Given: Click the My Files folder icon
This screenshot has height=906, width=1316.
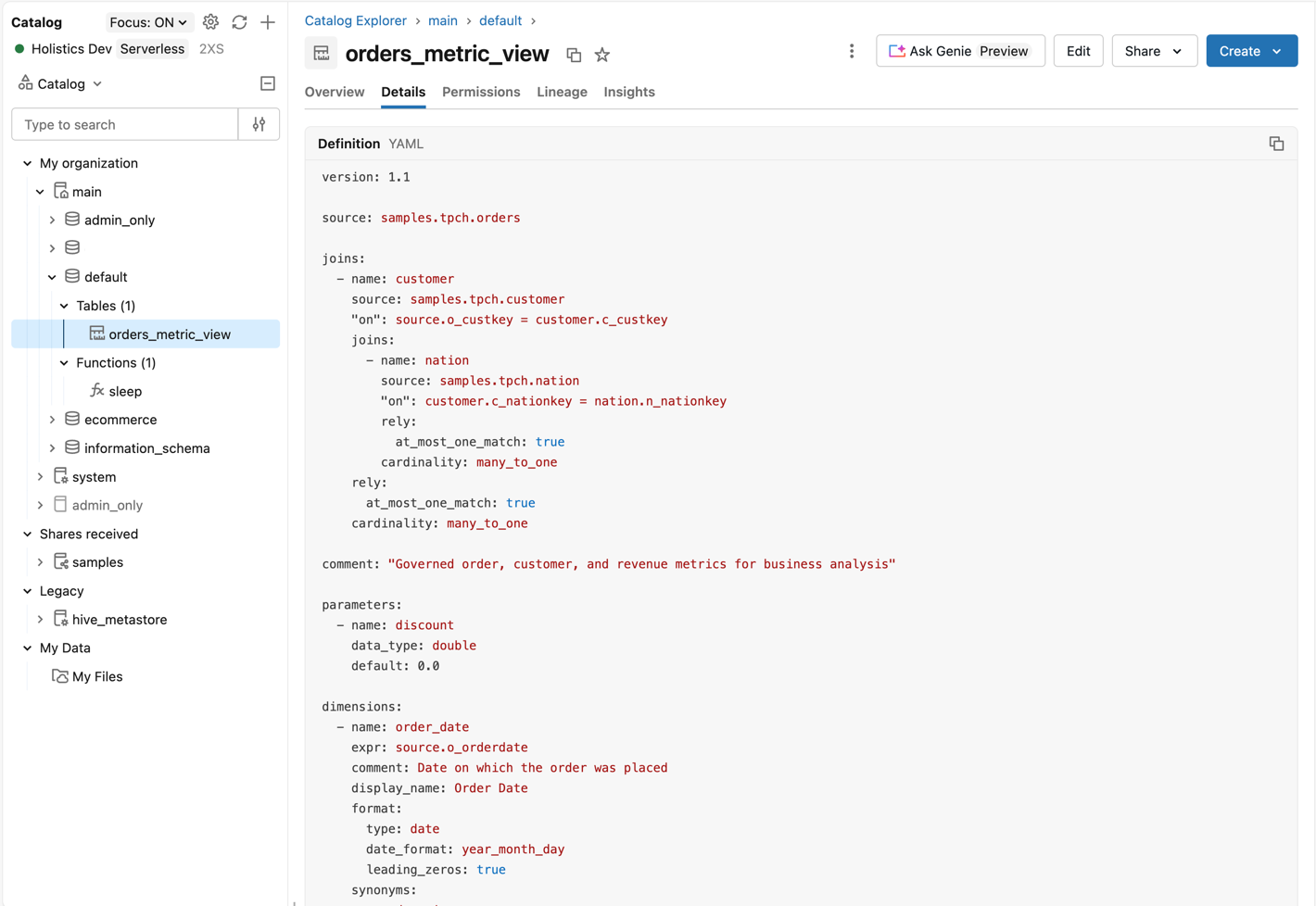Looking at the screenshot, I should click(60, 676).
